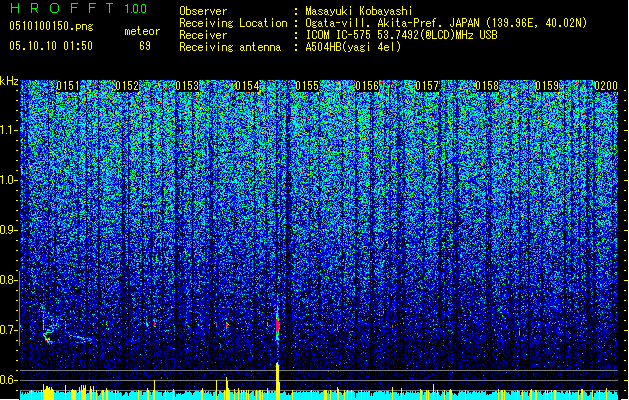
Task: Click time marker 0200
Action: pyautogui.click(x=606, y=86)
